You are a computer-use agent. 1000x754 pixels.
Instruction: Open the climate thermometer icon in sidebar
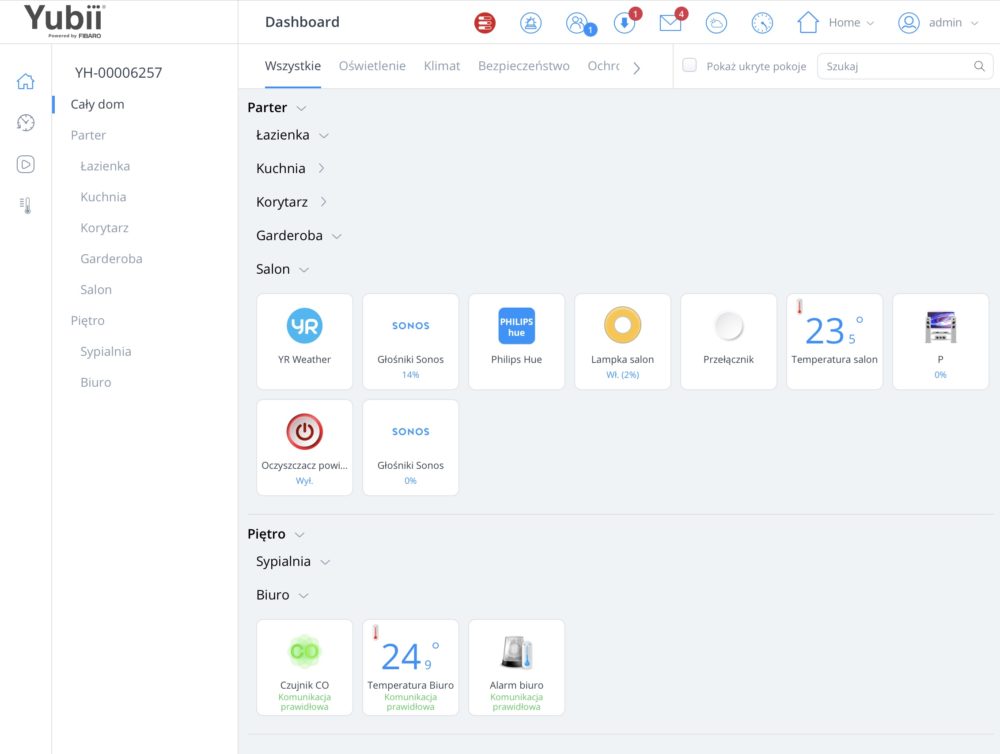(x=26, y=205)
